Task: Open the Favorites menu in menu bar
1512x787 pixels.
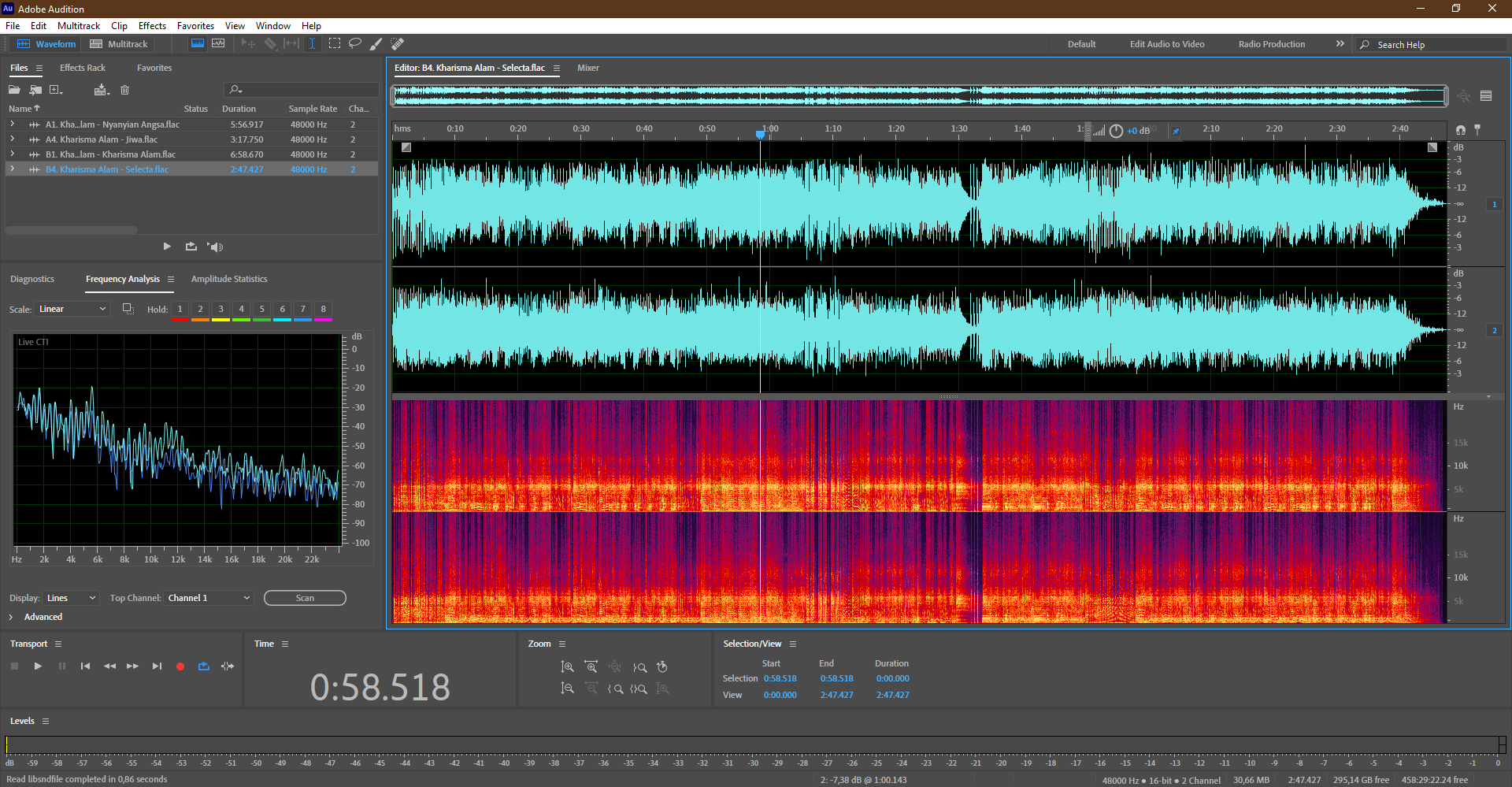Action: (x=195, y=26)
